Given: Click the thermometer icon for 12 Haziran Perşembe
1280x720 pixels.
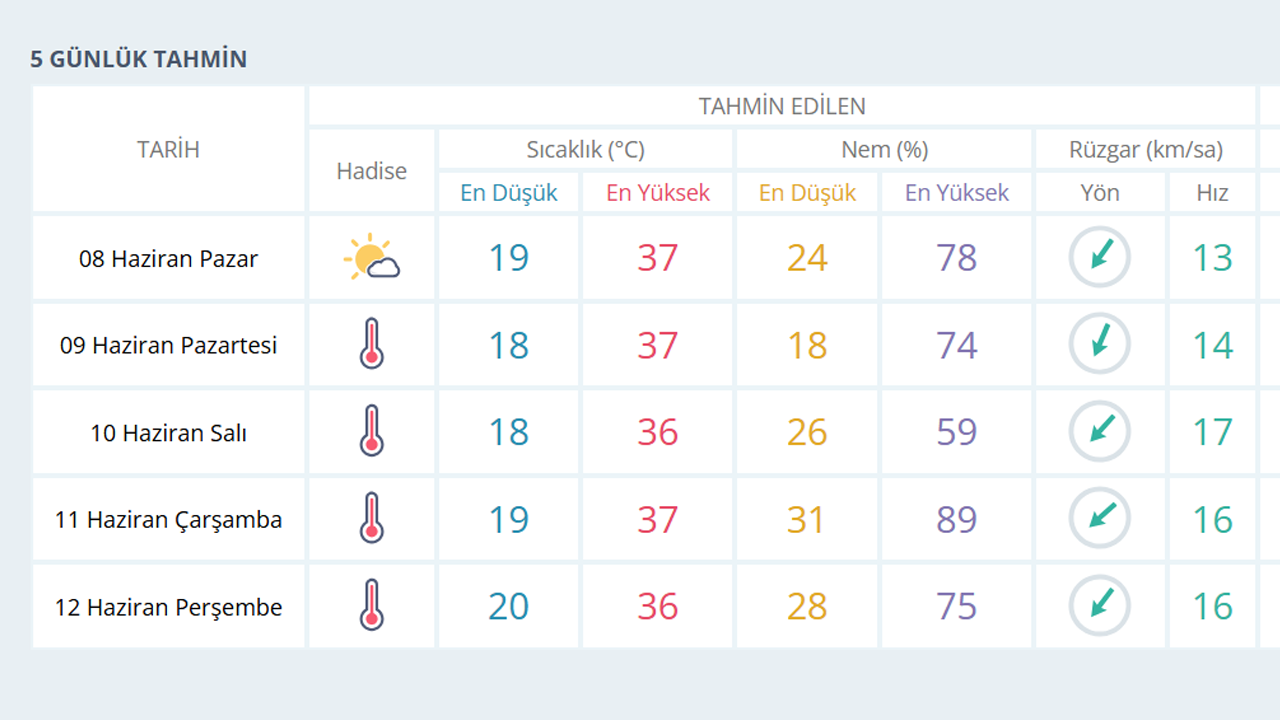Looking at the screenshot, I should [372, 606].
